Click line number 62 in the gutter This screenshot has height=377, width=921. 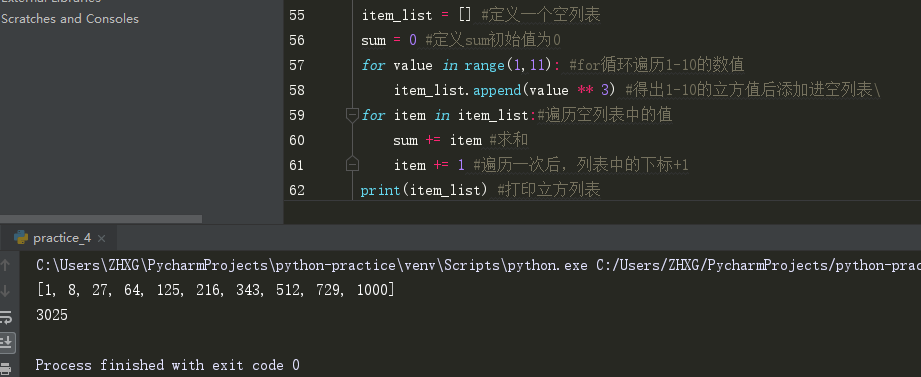297,190
